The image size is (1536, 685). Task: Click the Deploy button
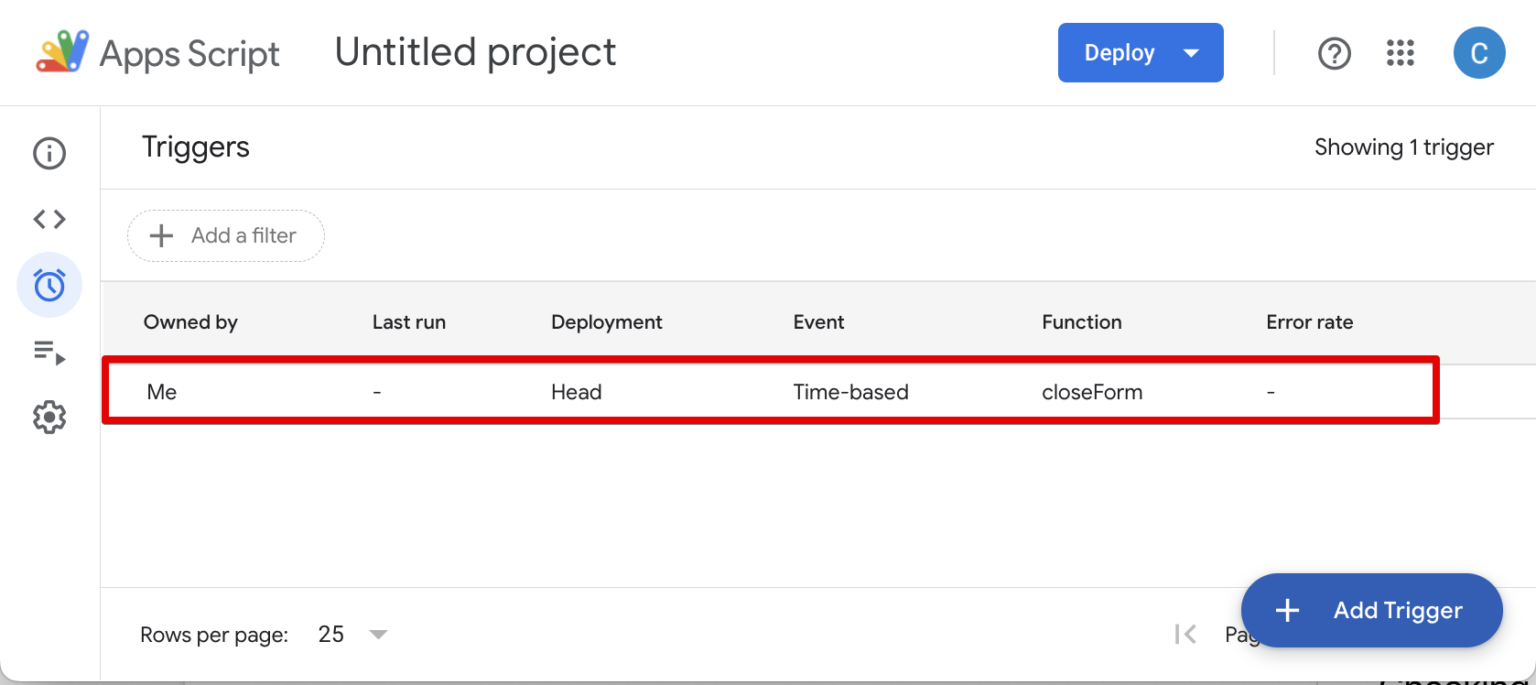(x=1119, y=52)
